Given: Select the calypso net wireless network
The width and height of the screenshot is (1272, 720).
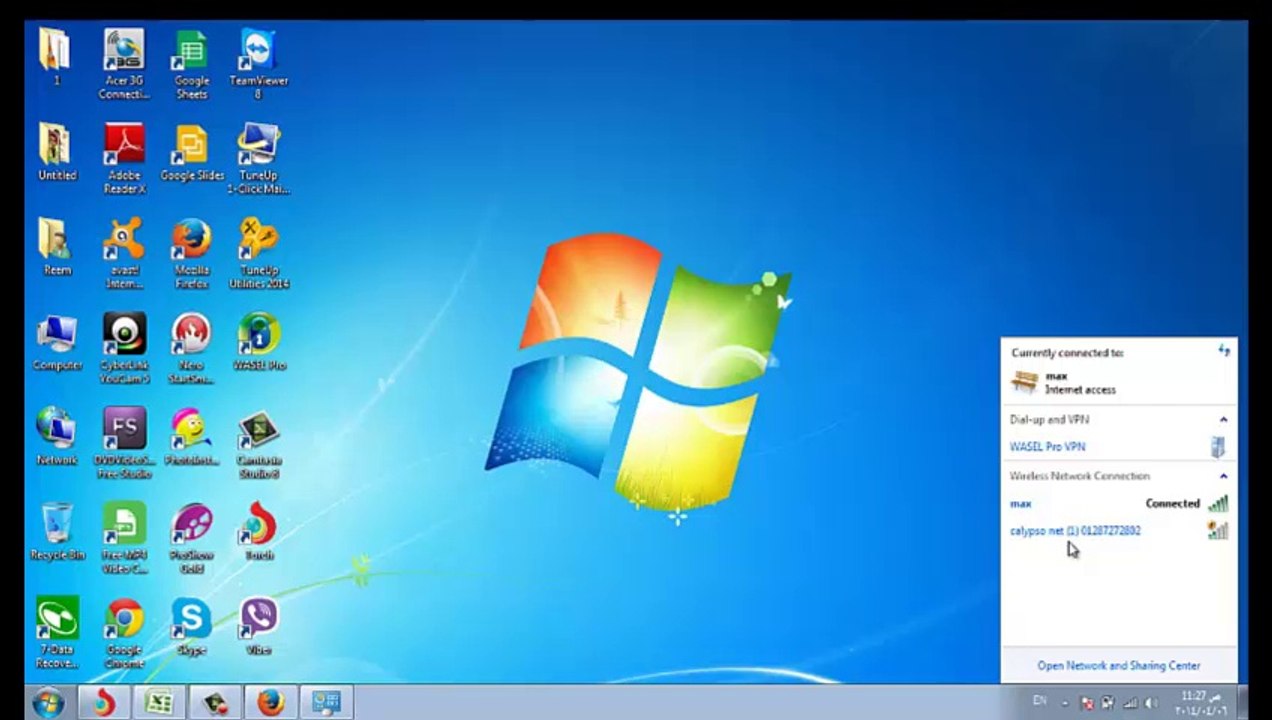Looking at the screenshot, I should point(1118,531).
